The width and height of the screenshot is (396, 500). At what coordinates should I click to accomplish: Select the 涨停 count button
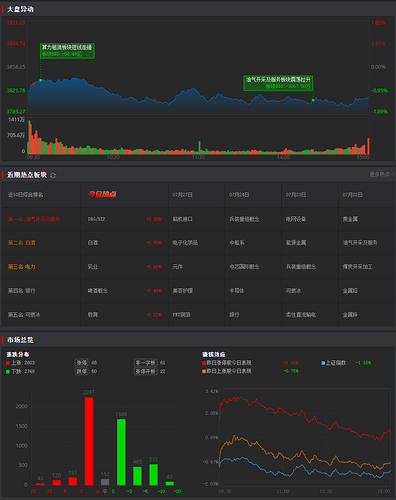[82, 362]
